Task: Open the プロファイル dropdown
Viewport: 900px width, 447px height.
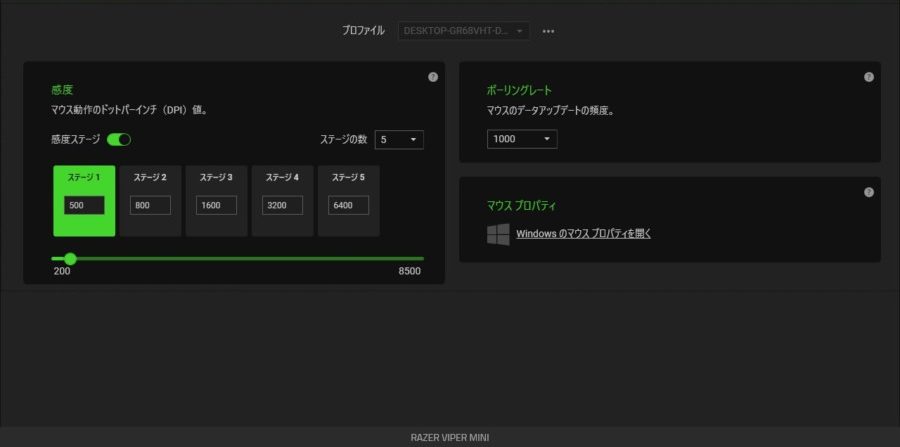Action: (463, 31)
